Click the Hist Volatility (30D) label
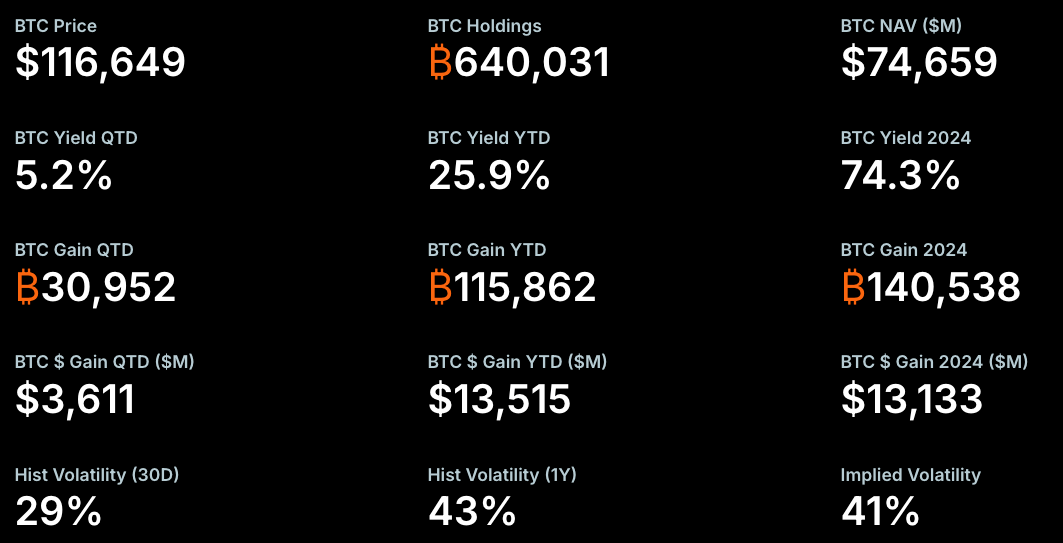The height and width of the screenshot is (543, 1063). pos(97,475)
